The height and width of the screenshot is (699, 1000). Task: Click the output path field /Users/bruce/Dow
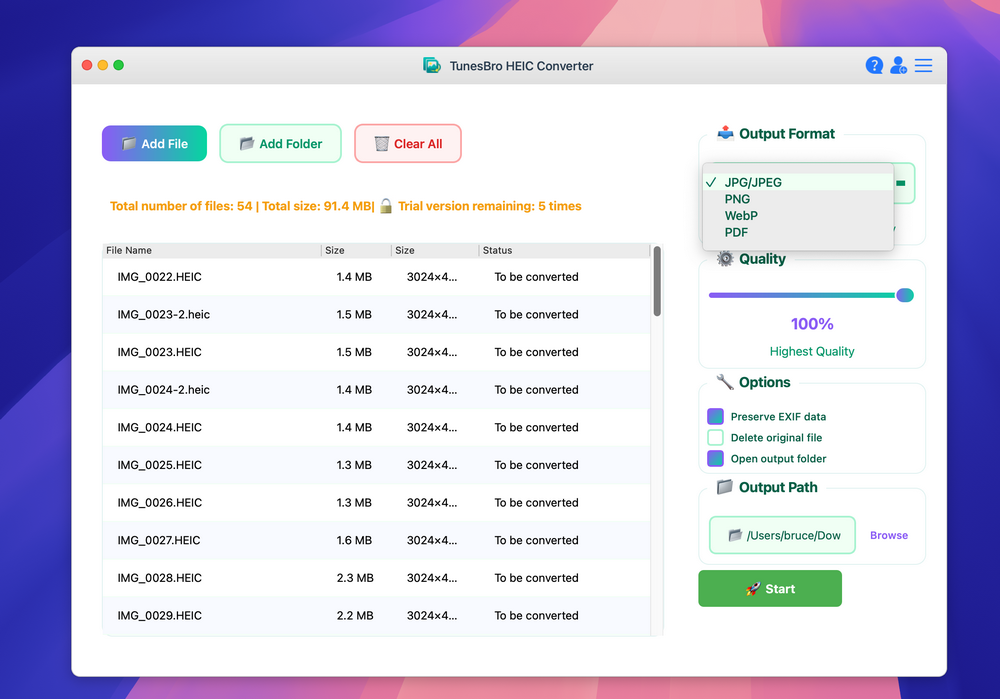[783, 535]
